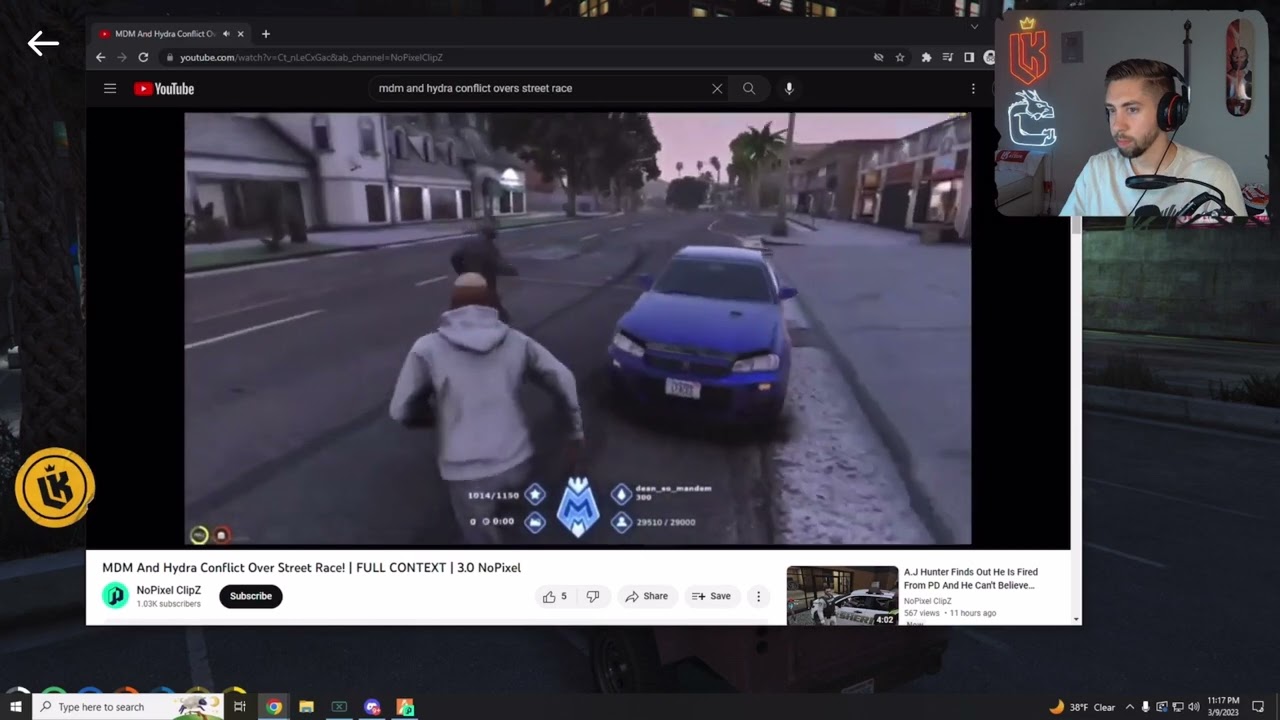Click the address bar URL
The height and width of the screenshot is (720, 1280).
(x=311, y=58)
